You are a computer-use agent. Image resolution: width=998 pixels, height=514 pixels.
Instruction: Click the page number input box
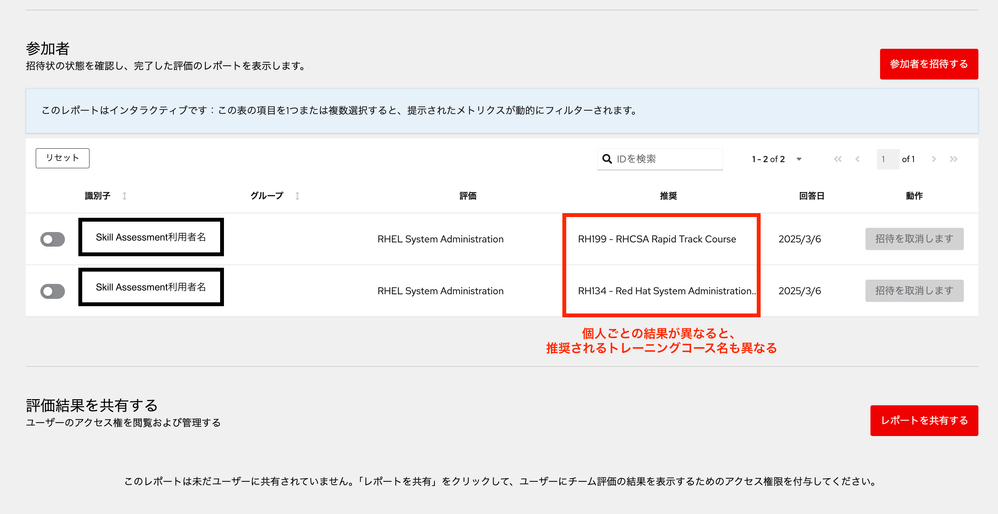point(887,159)
